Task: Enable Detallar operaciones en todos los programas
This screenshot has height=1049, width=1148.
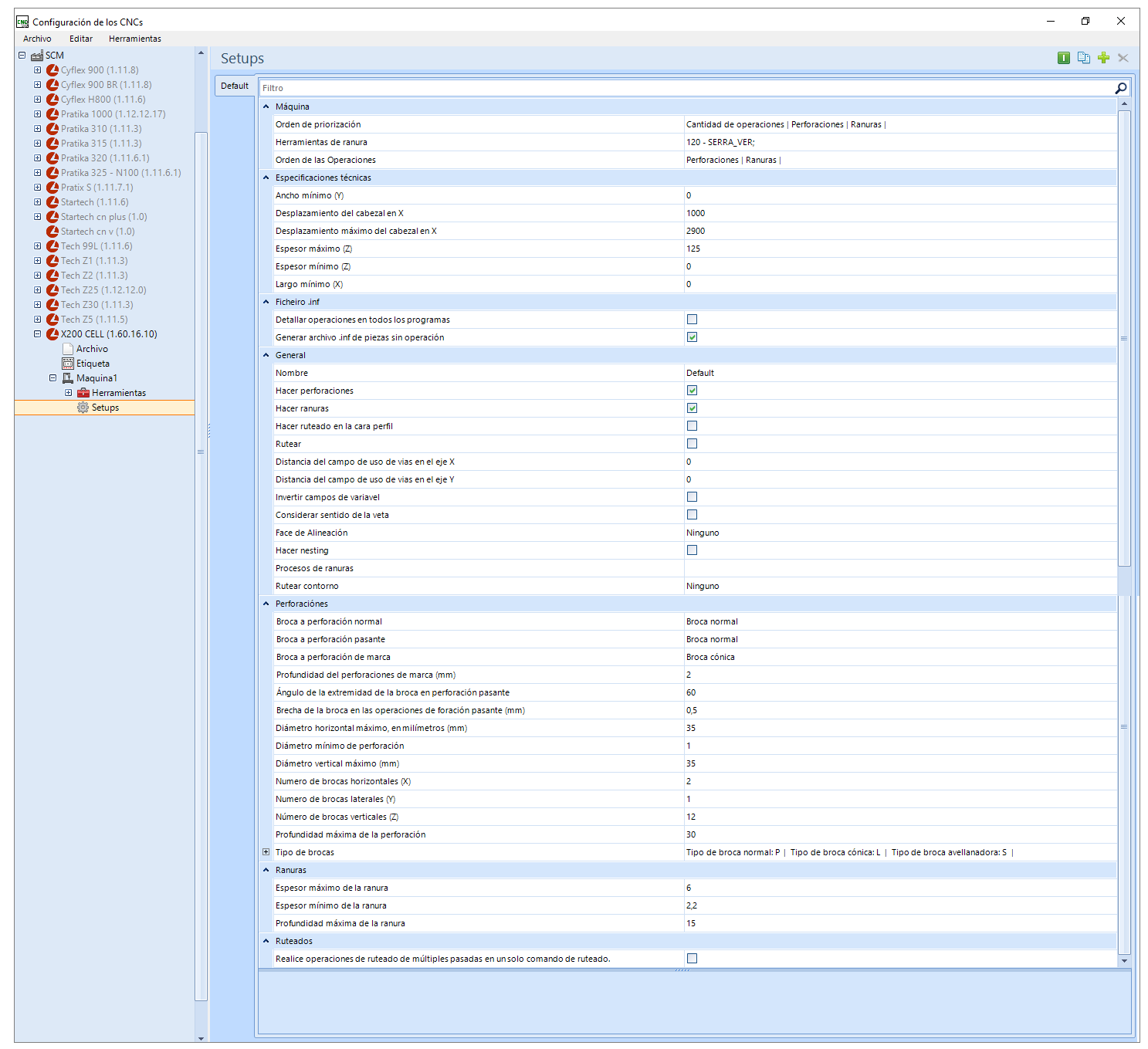Action: click(x=692, y=320)
